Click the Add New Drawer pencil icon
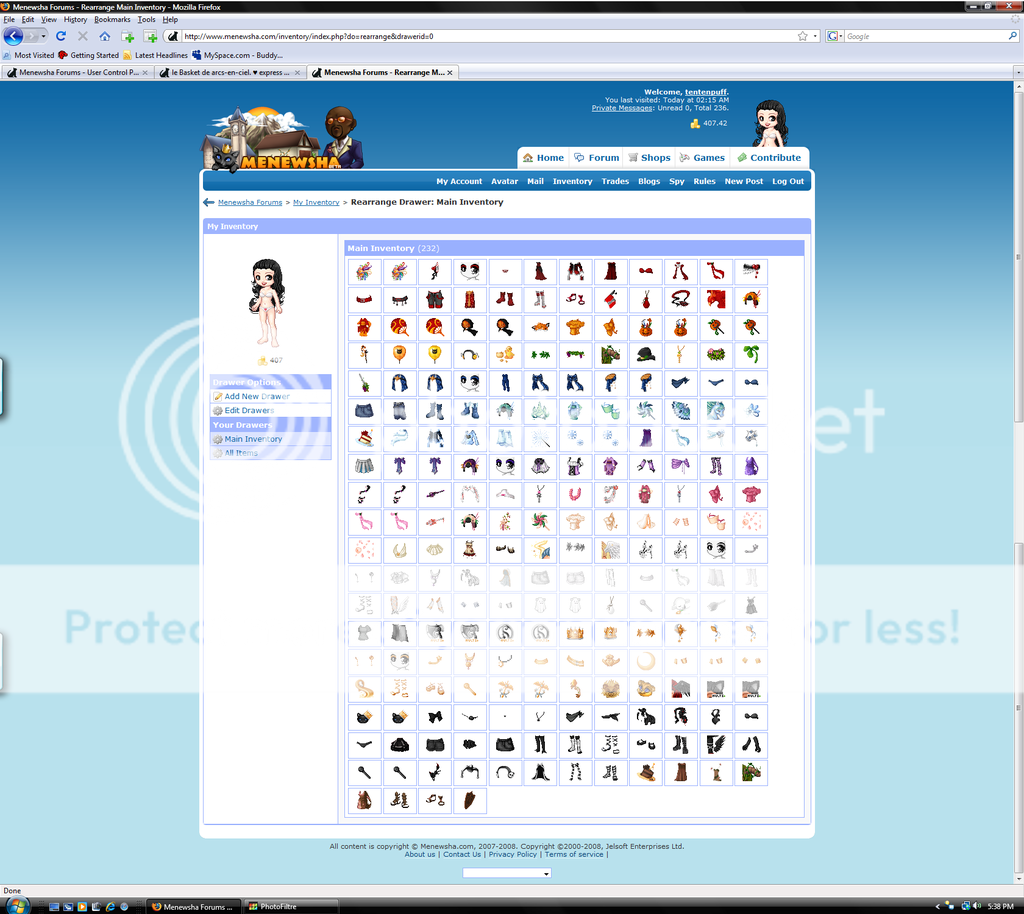Screen dimensions: 1024x914 [x=218, y=397]
